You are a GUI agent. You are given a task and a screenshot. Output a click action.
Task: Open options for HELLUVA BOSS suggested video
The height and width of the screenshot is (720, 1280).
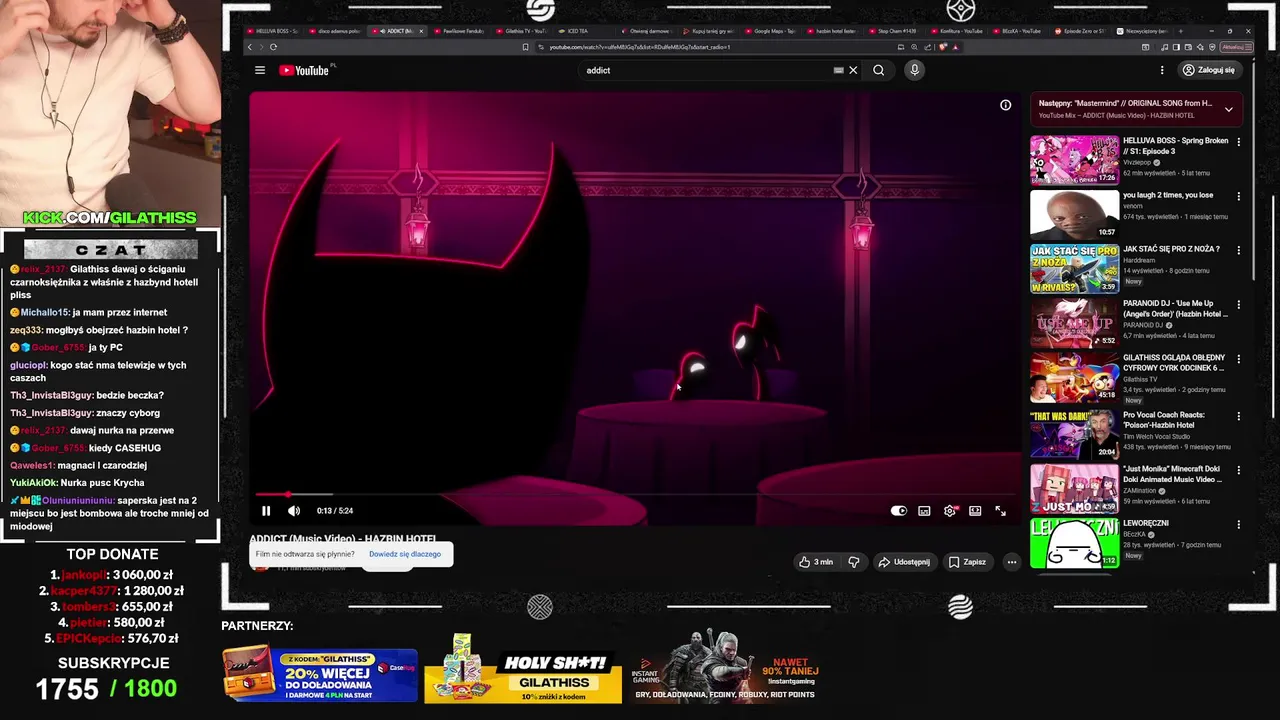click(1238, 142)
